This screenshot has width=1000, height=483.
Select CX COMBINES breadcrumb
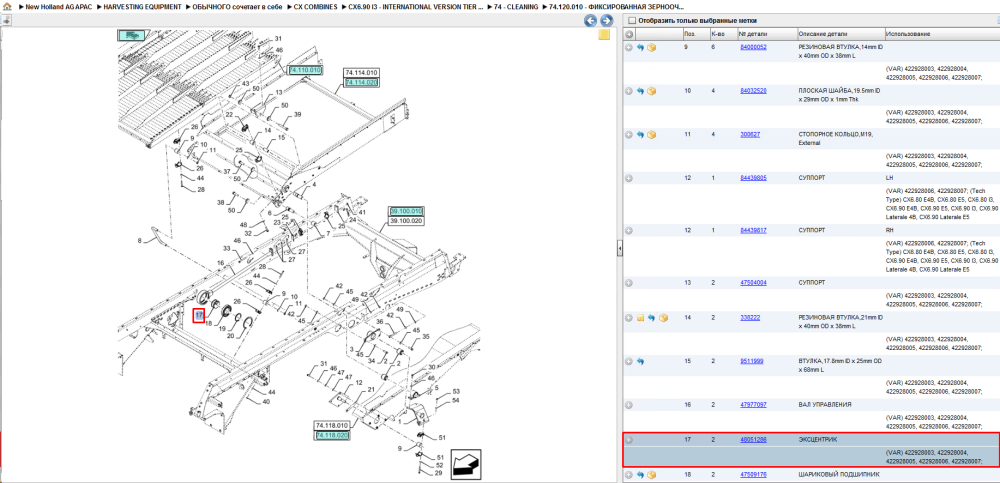[315, 6]
